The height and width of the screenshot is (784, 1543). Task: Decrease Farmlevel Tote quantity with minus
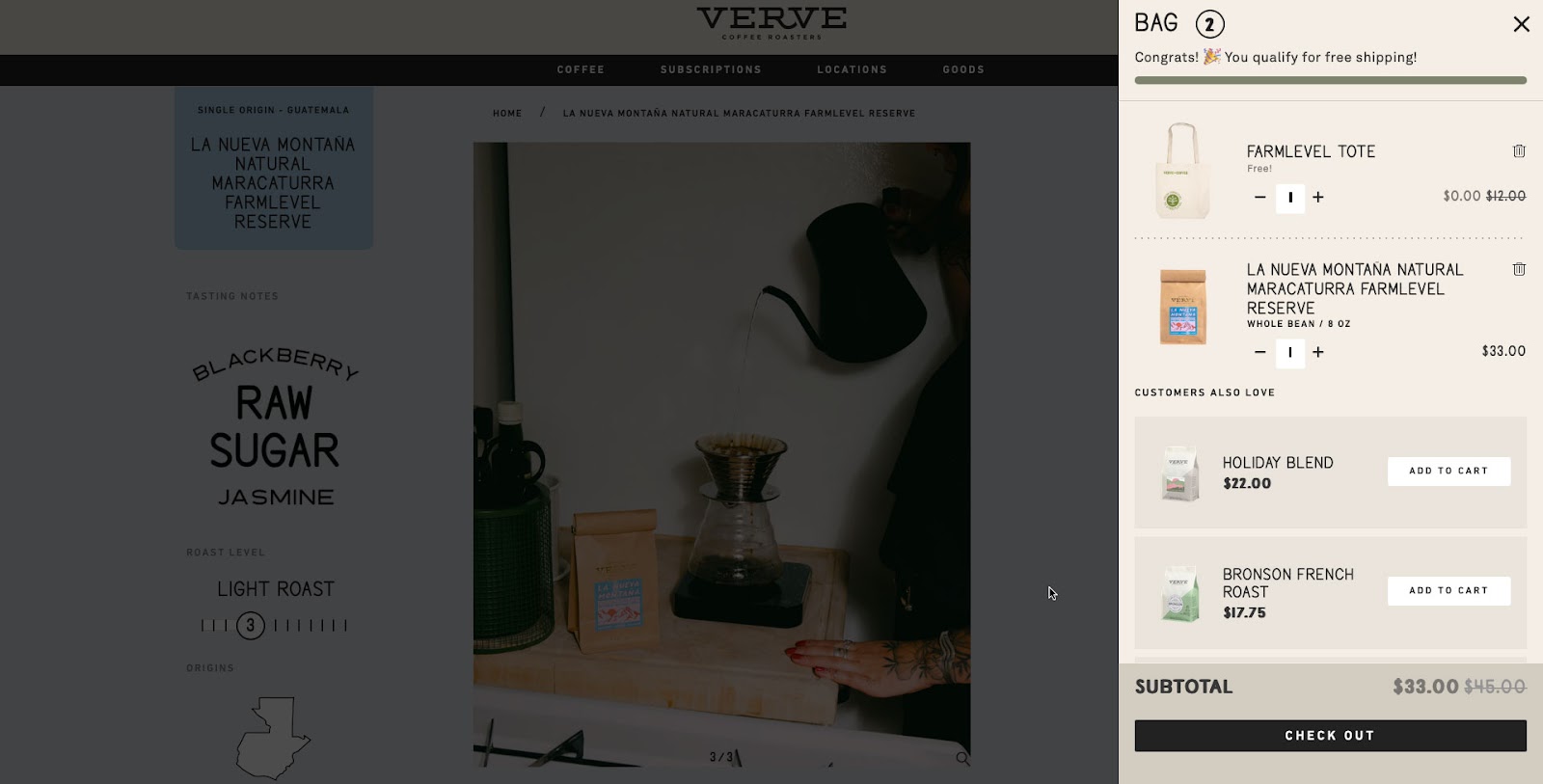[1259, 197]
